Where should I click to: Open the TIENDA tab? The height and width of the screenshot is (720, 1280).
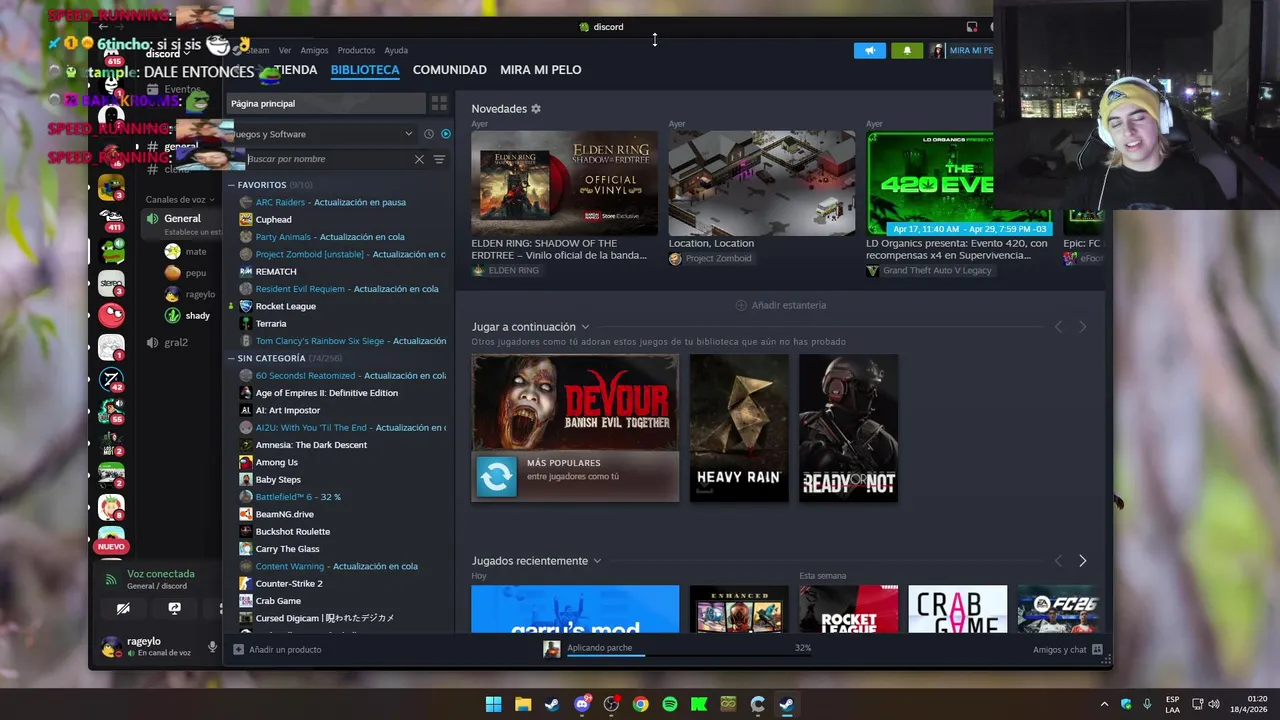295,70
